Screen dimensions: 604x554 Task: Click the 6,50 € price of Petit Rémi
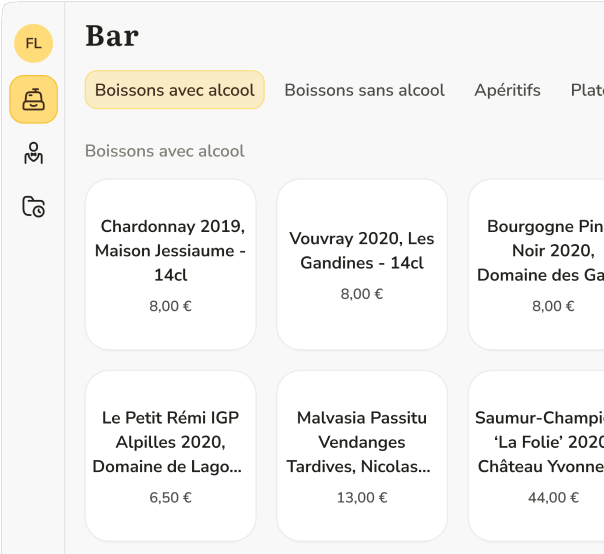[171, 497]
